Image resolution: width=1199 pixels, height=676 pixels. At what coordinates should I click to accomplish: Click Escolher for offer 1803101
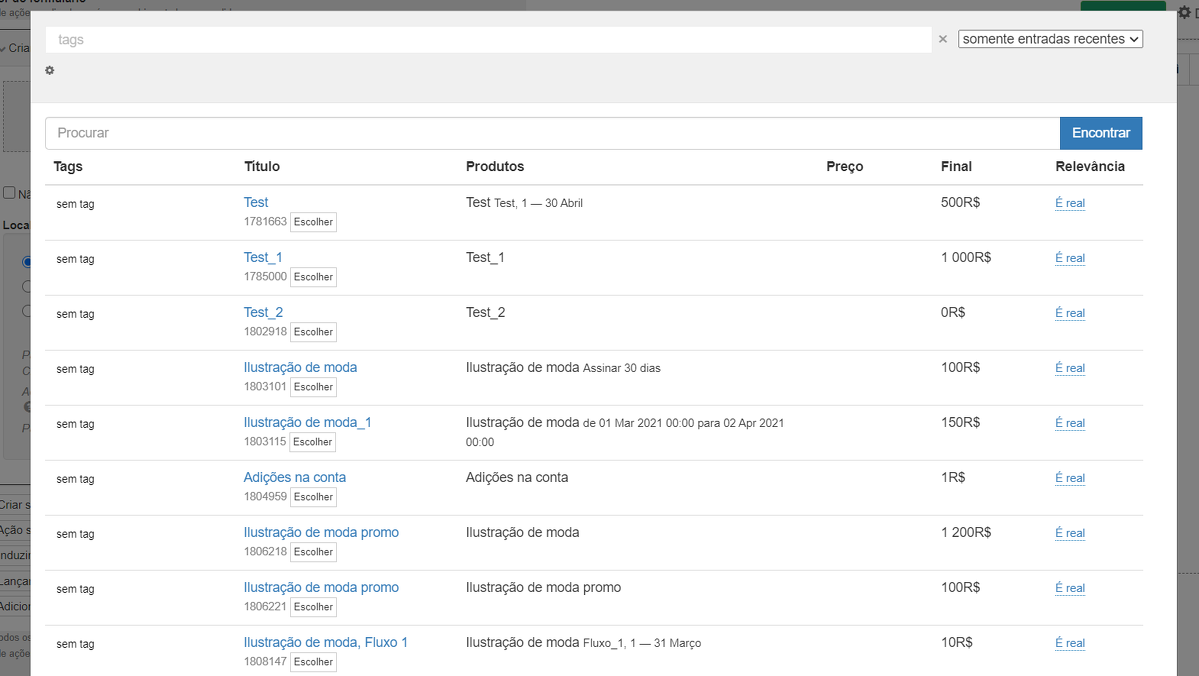point(313,387)
